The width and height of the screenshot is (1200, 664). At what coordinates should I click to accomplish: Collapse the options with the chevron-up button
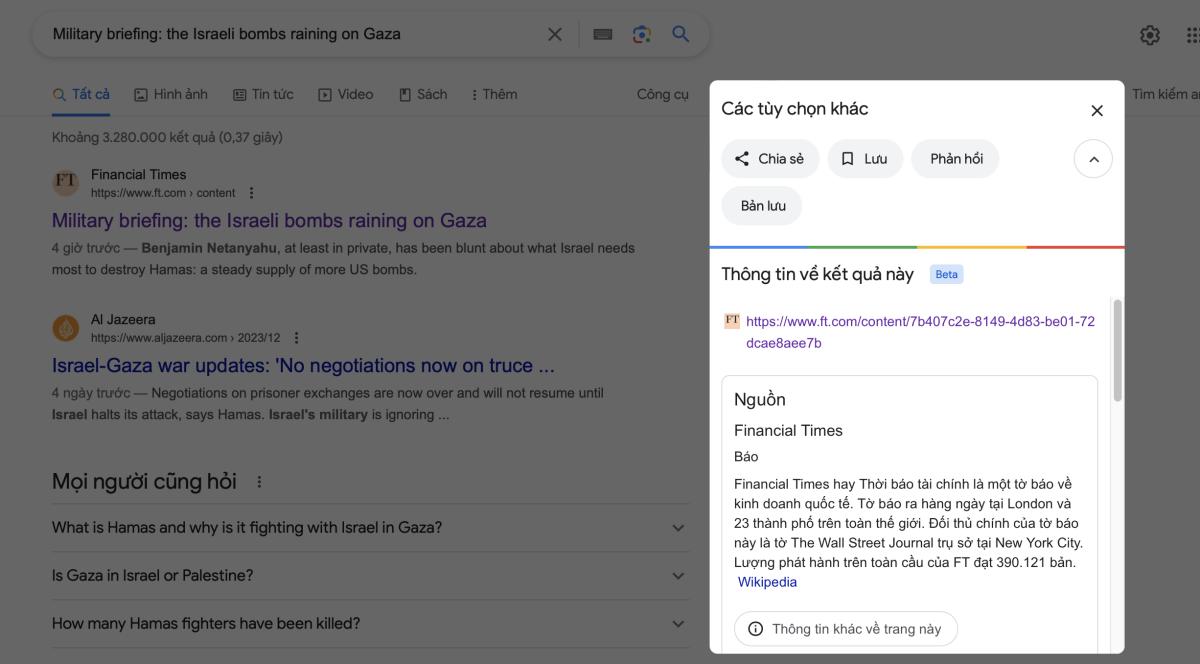tap(1093, 159)
